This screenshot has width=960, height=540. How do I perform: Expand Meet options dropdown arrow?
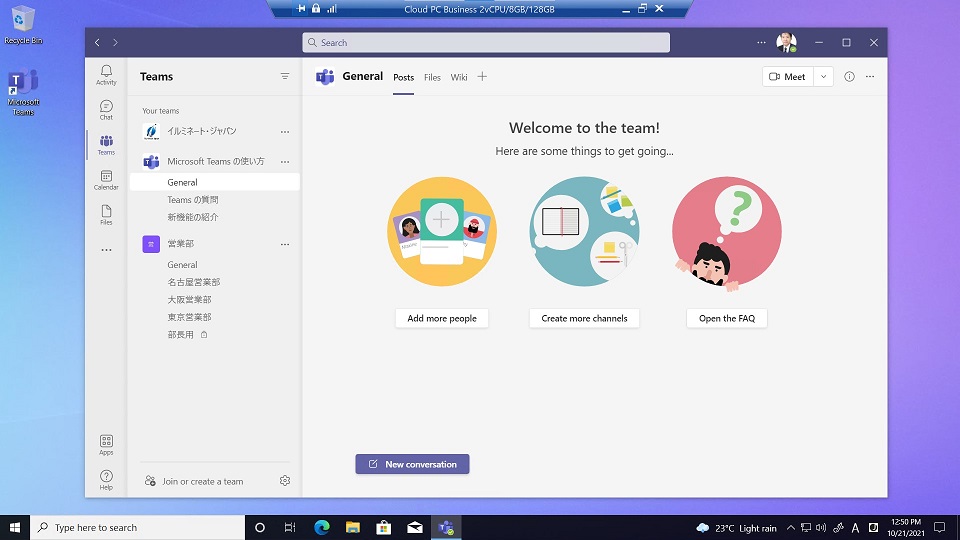point(823,77)
